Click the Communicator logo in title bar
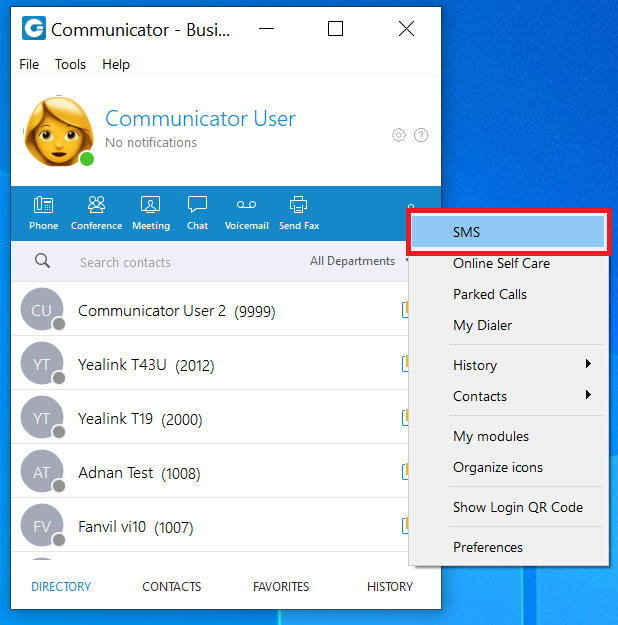This screenshot has width=618, height=625. 34,28
